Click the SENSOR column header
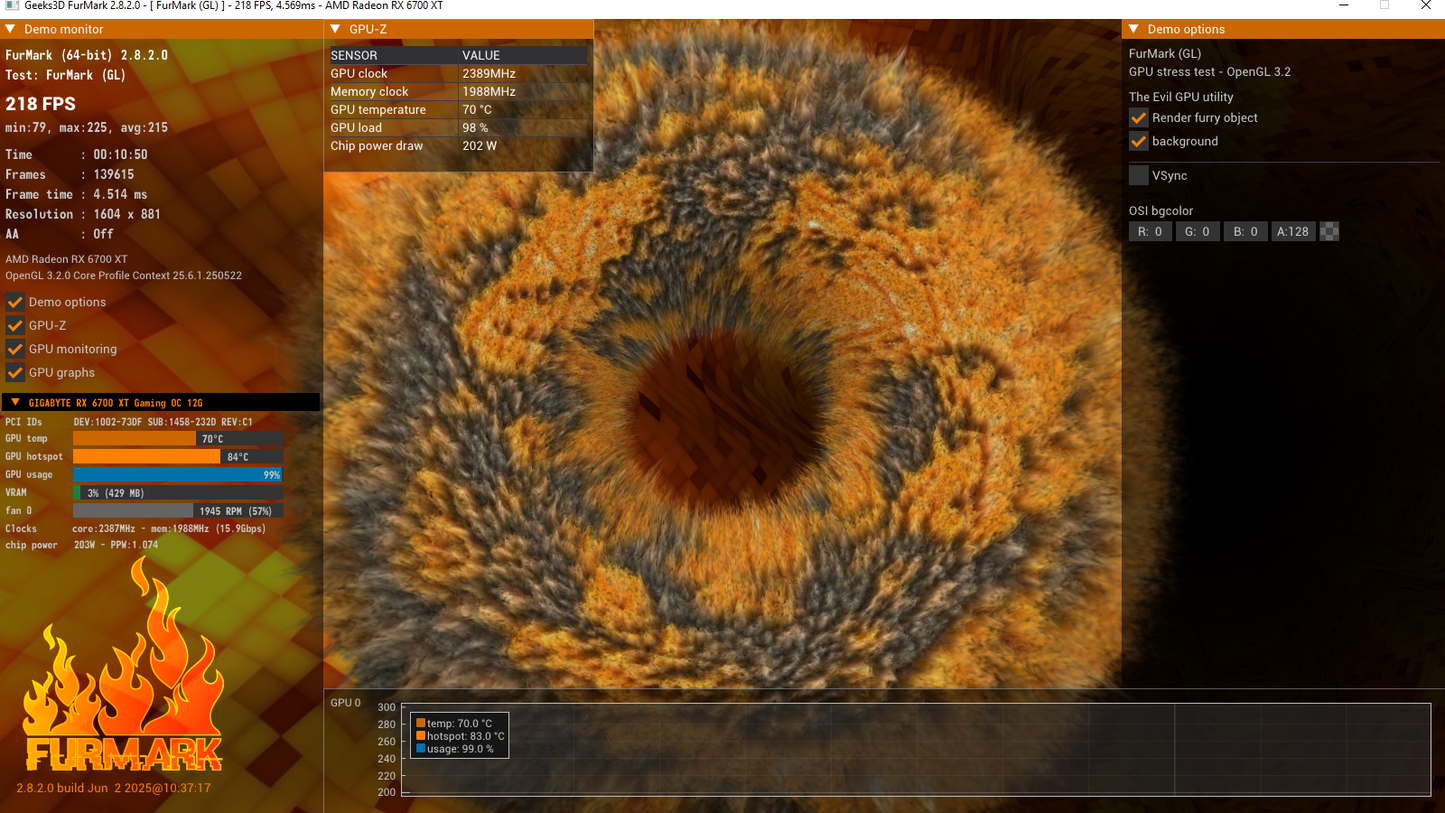 (x=393, y=55)
